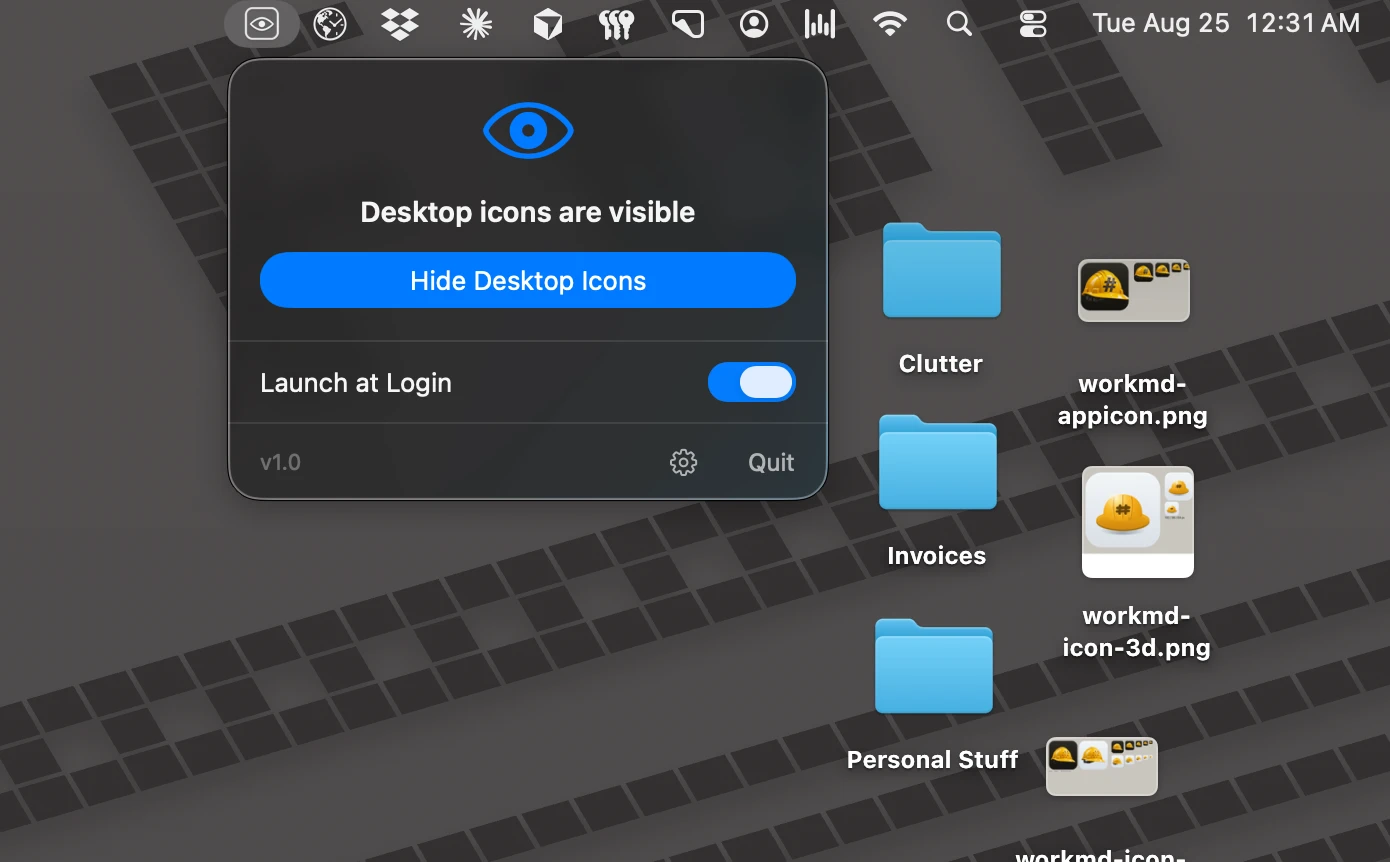
Task: Click the 'Desktop icons are visible' status text
Action: click(x=528, y=212)
